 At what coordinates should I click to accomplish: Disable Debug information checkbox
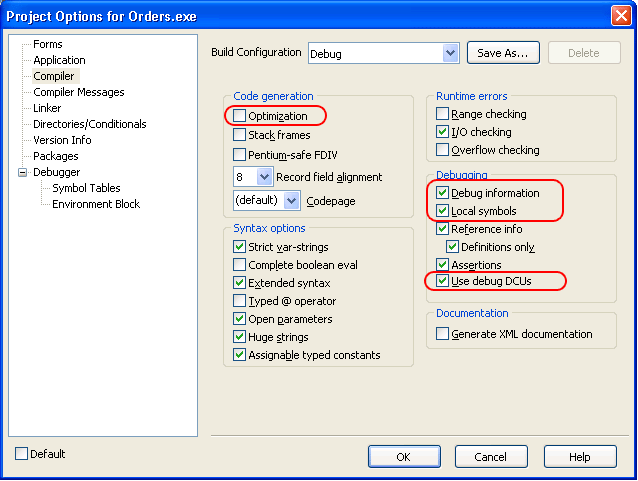443,193
